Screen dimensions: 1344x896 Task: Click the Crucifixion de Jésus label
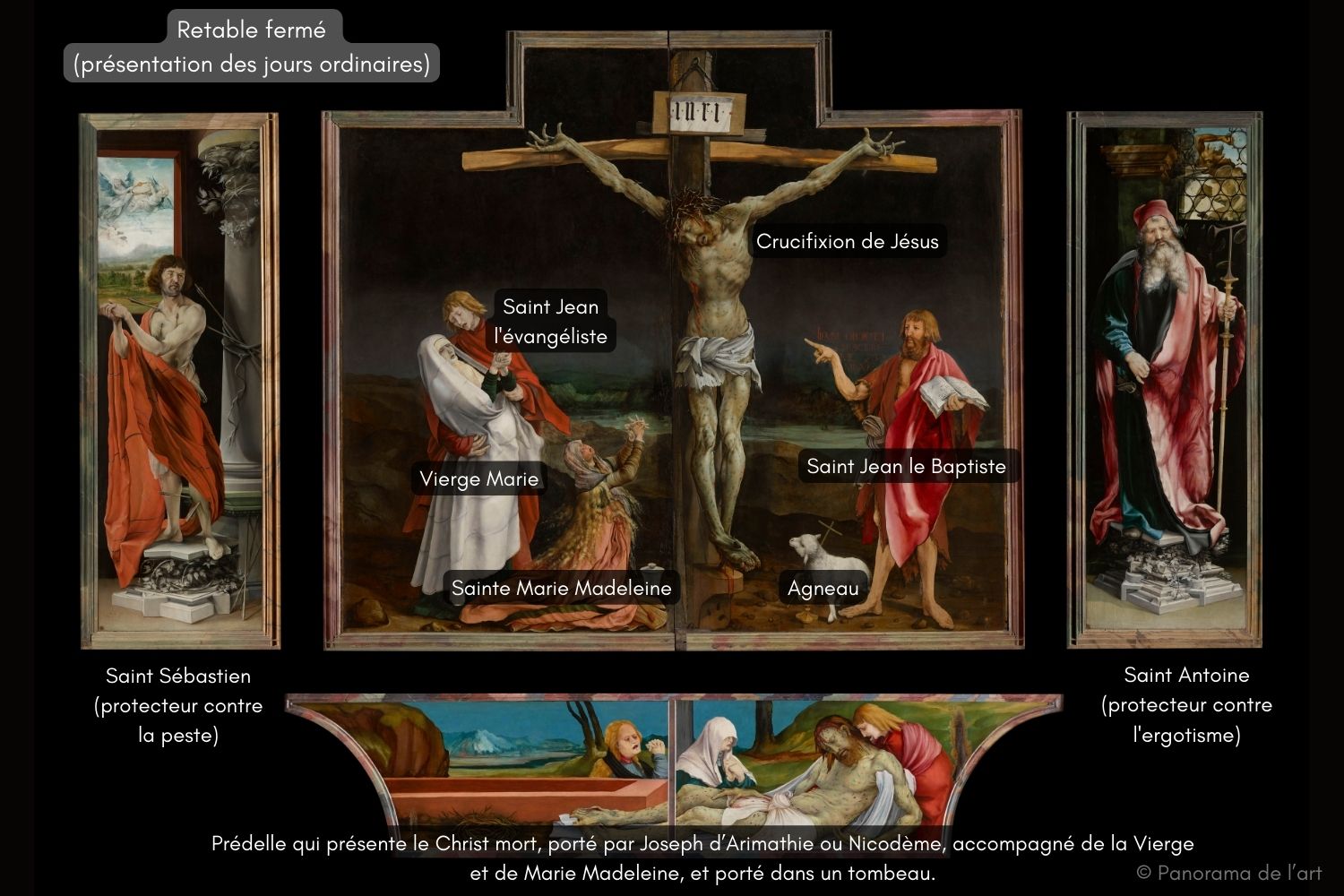847,241
